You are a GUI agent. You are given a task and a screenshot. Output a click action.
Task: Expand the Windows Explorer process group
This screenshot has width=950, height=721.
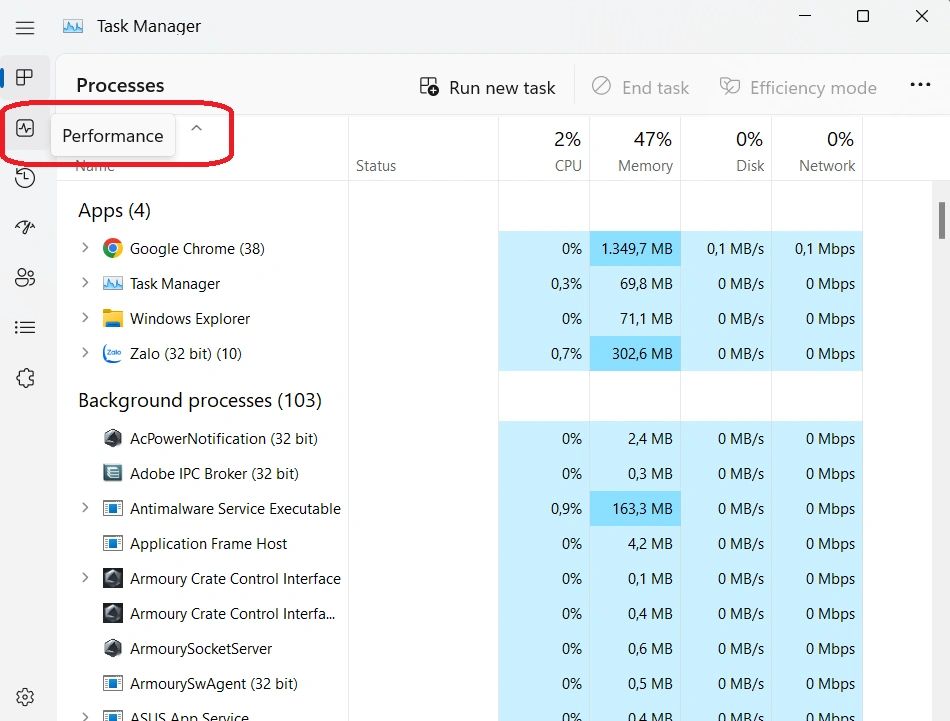[85, 318]
